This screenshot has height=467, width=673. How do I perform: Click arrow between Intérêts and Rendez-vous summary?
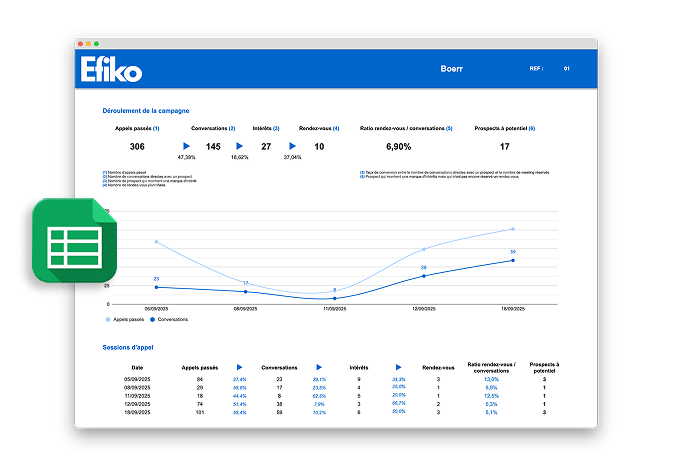292,146
